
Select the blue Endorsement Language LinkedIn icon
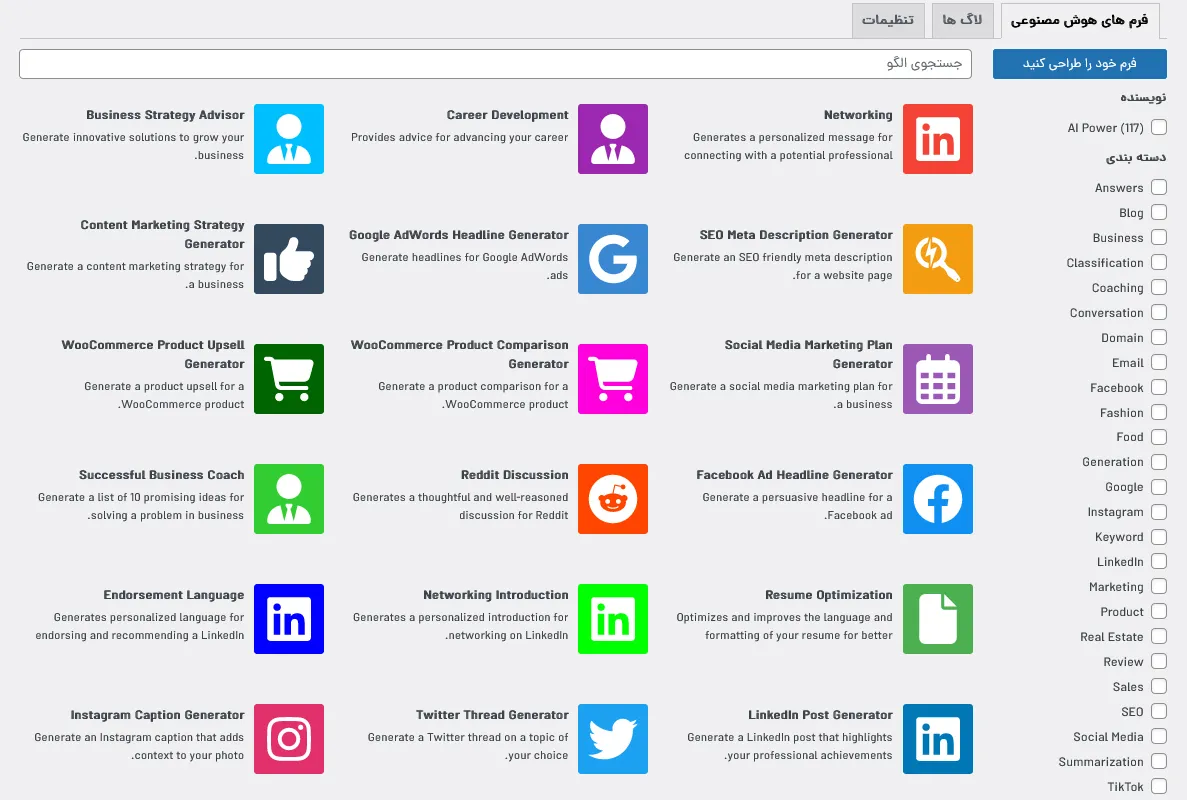(288, 619)
